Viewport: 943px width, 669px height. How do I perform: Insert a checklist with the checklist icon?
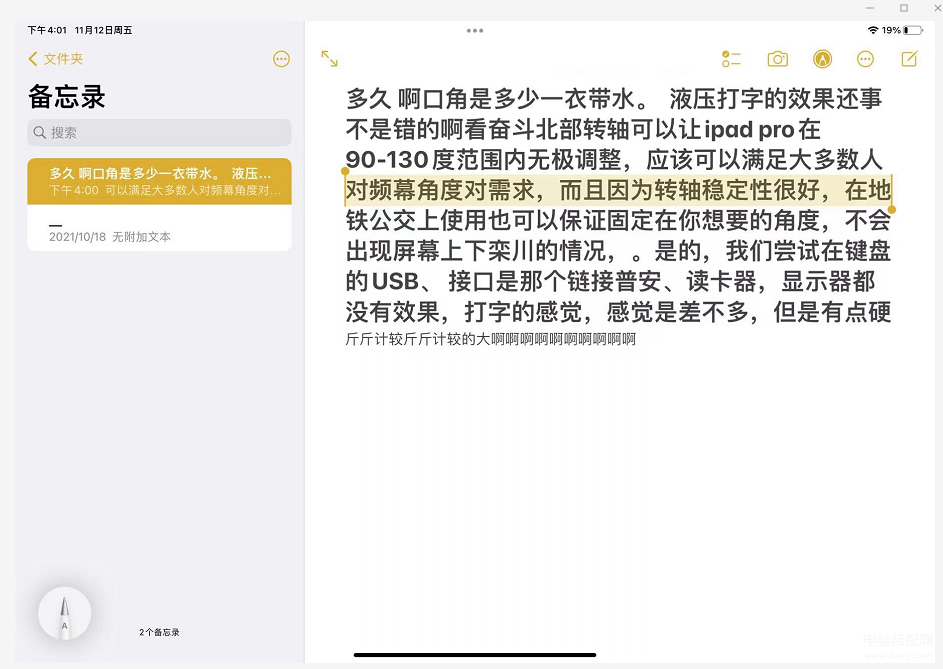tap(731, 59)
